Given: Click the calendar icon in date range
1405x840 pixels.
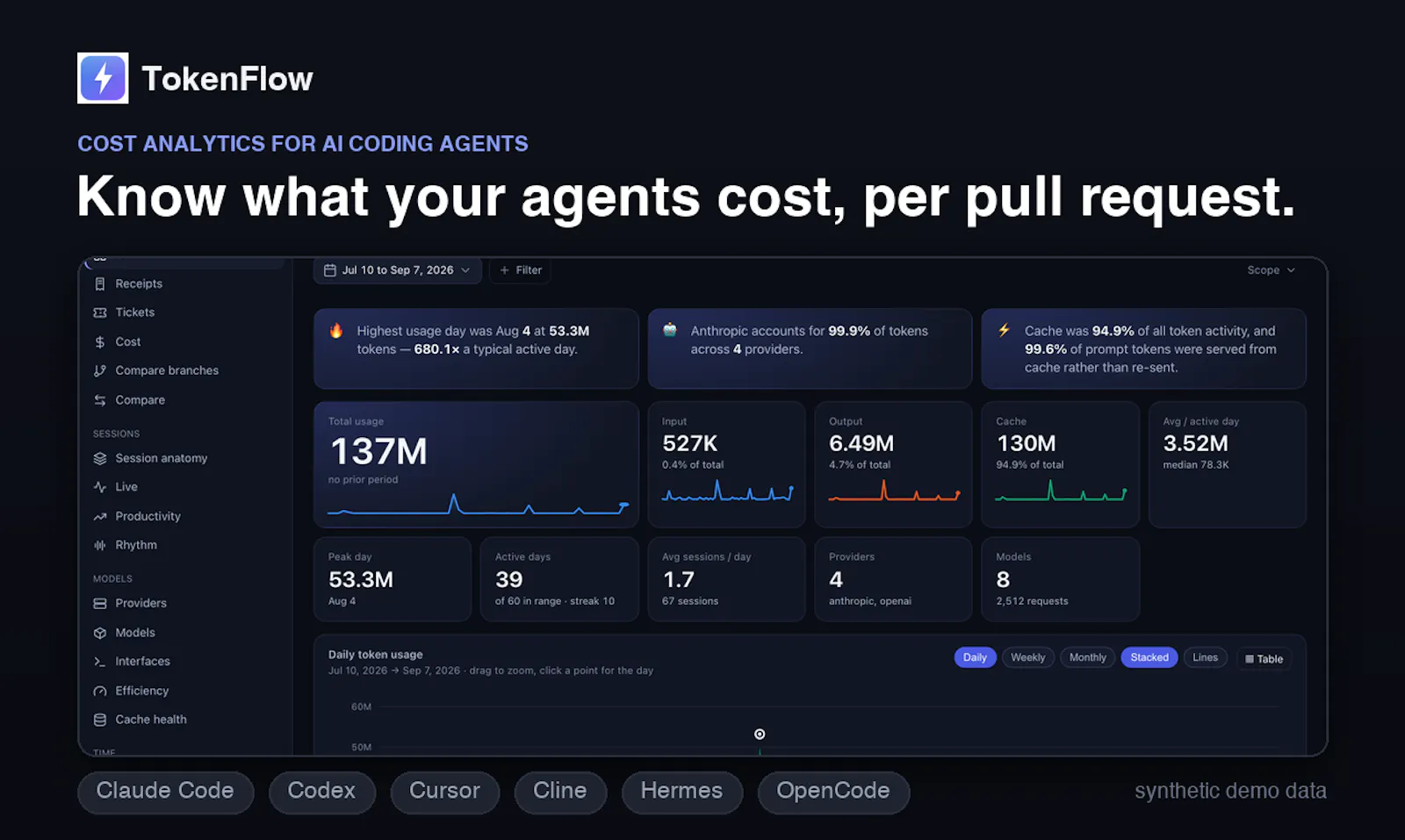Looking at the screenshot, I should (x=330, y=270).
